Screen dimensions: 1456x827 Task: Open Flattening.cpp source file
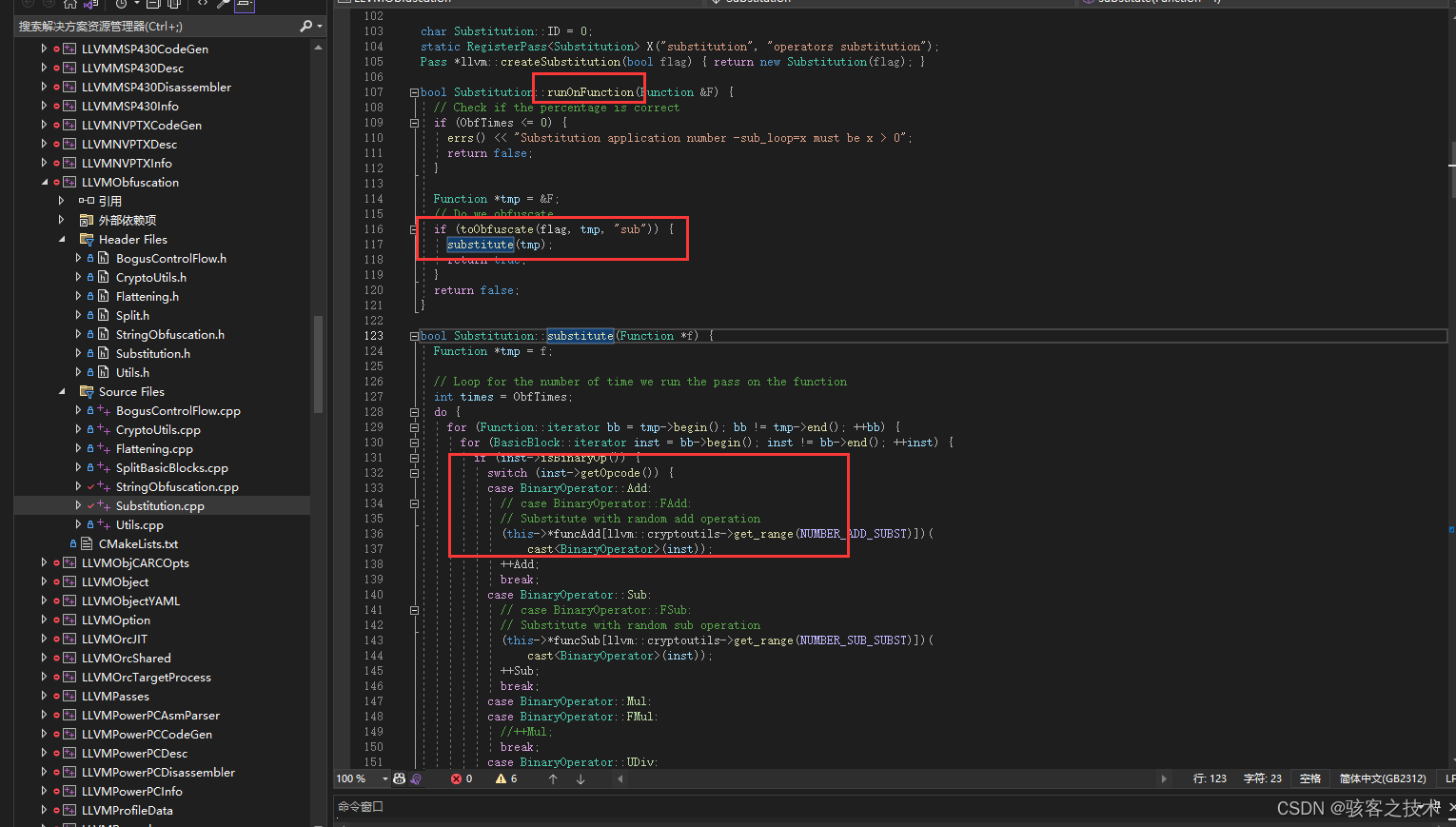click(x=154, y=448)
